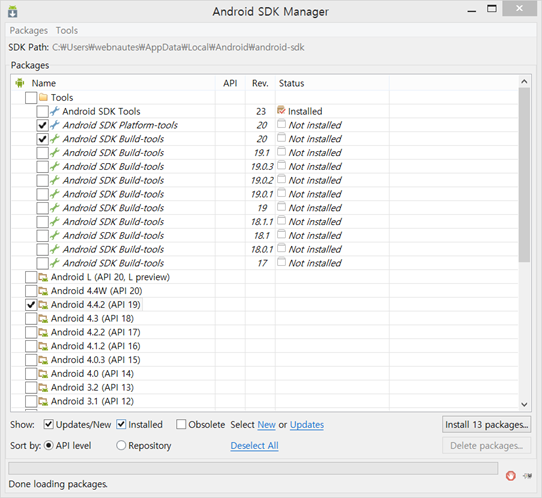
Task: Click the Installed status icon for SDK Tools
Action: tap(281, 110)
